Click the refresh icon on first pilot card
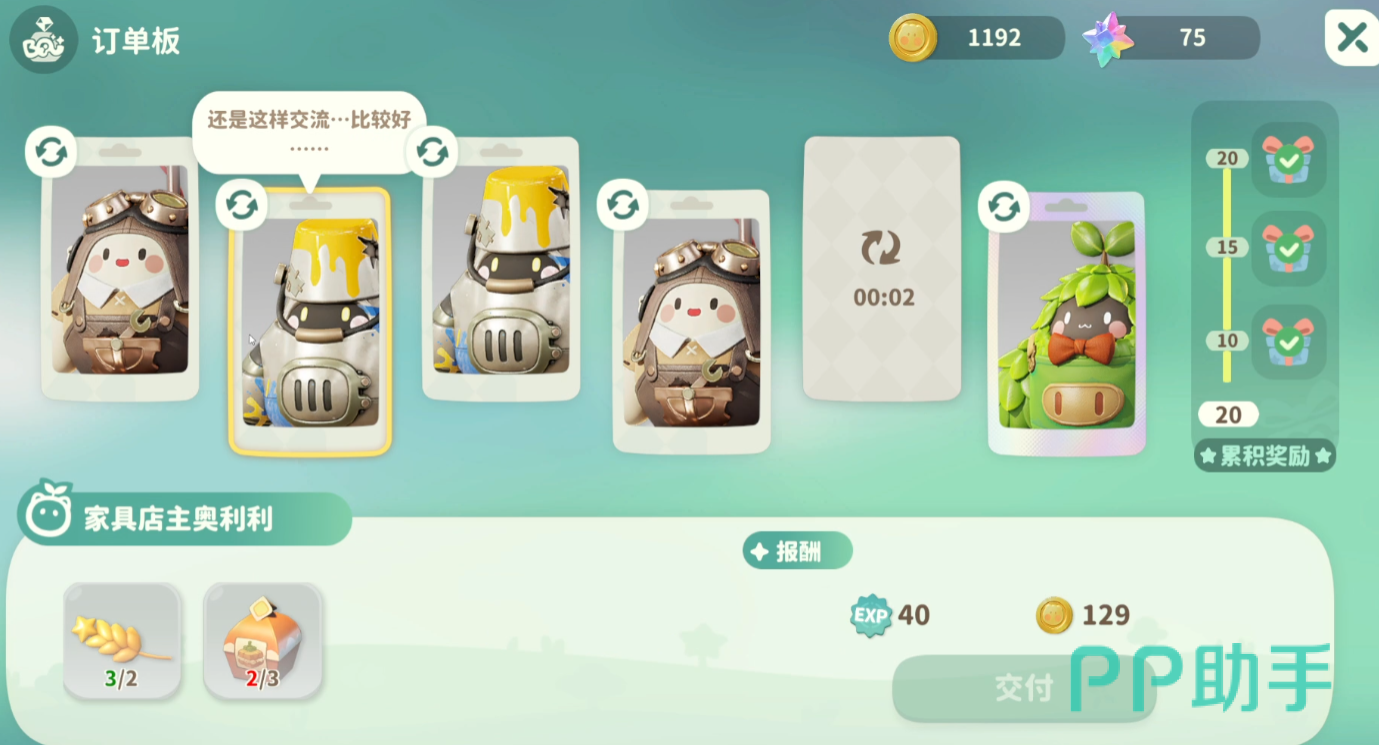1379x745 pixels. coord(51,153)
